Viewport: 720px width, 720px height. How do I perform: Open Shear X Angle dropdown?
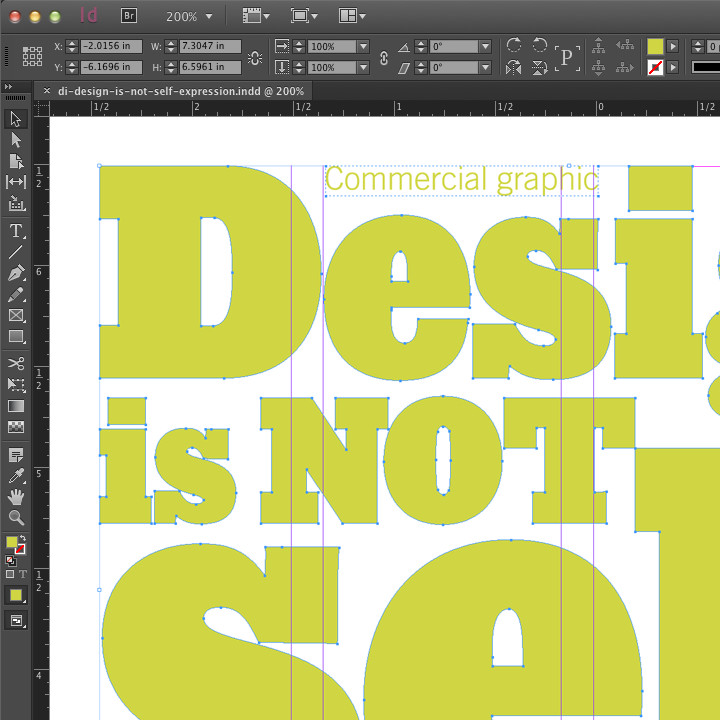pyautogui.click(x=485, y=68)
